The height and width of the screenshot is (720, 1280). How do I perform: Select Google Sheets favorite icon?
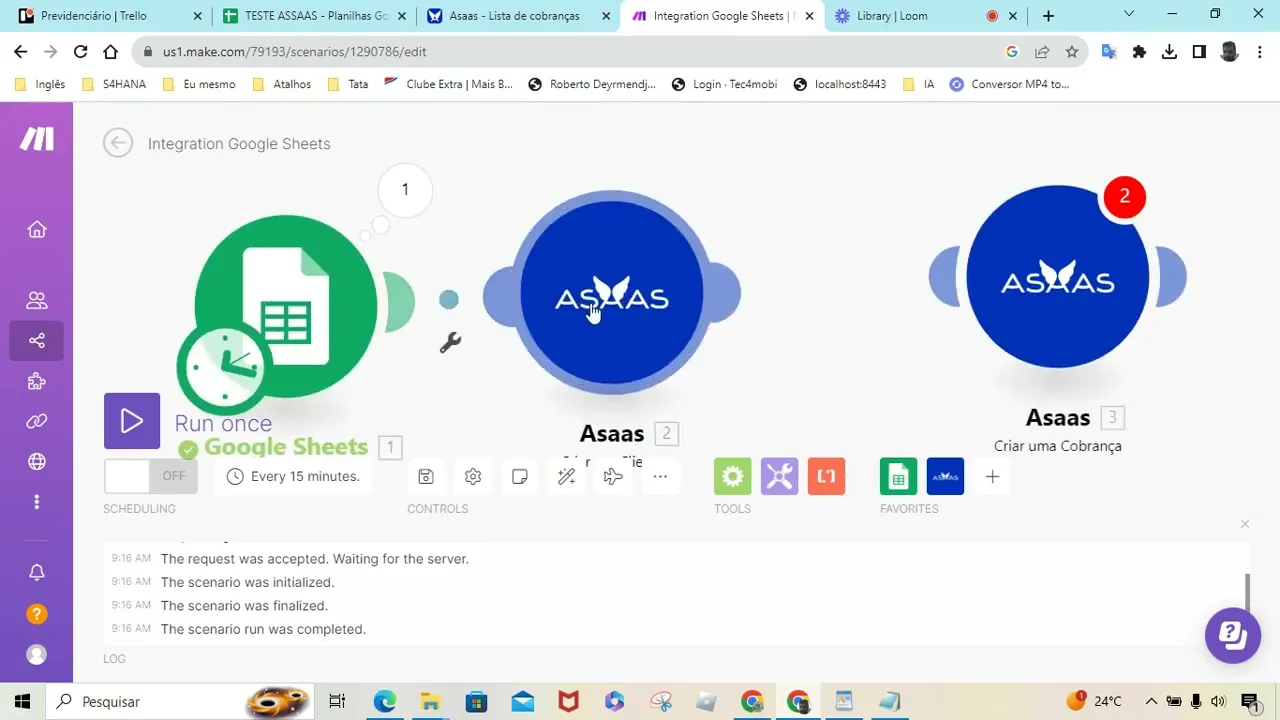(x=899, y=476)
